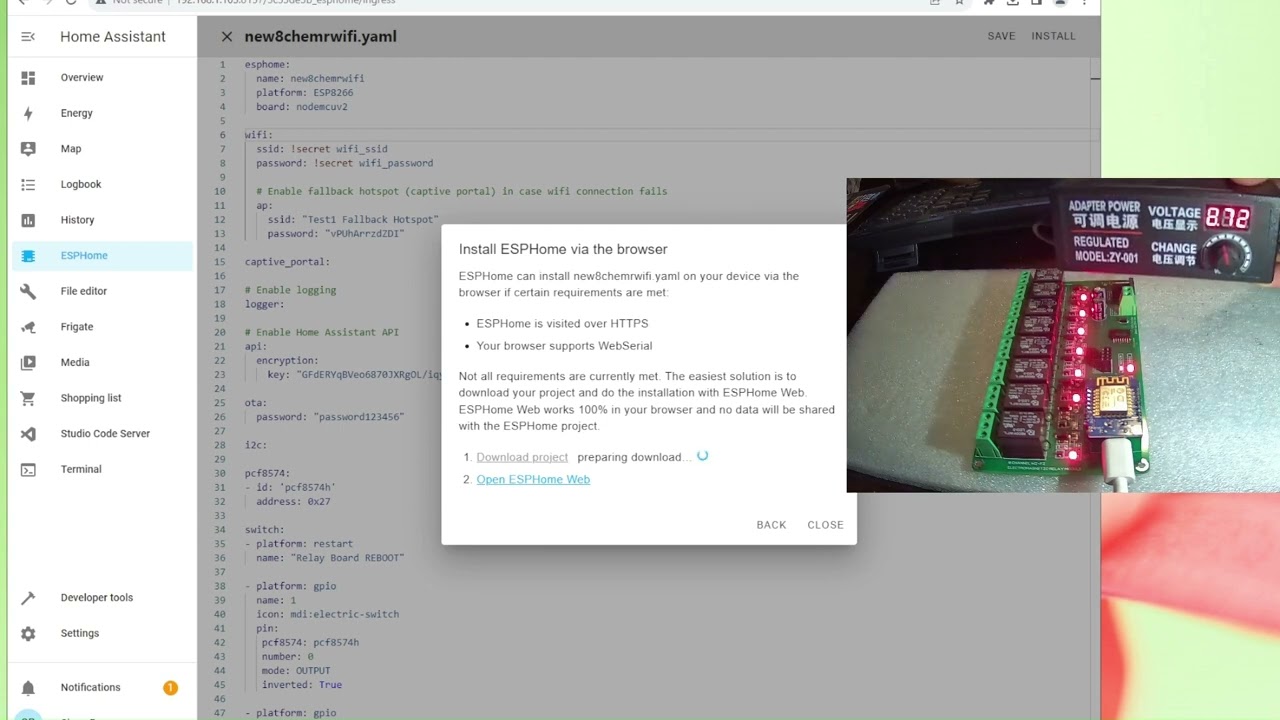Open the ESPHome Web link
The image size is (1280, 720).
pos(533,479)
